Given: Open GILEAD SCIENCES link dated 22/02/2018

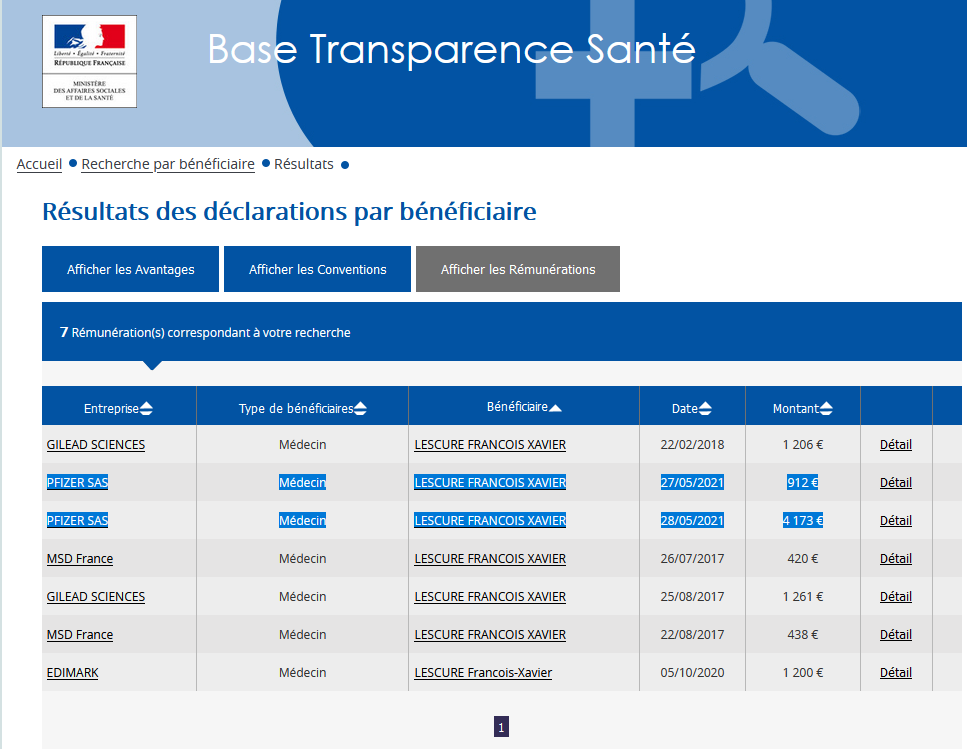Looking at the screenshot, I should [x=96, y=444].
